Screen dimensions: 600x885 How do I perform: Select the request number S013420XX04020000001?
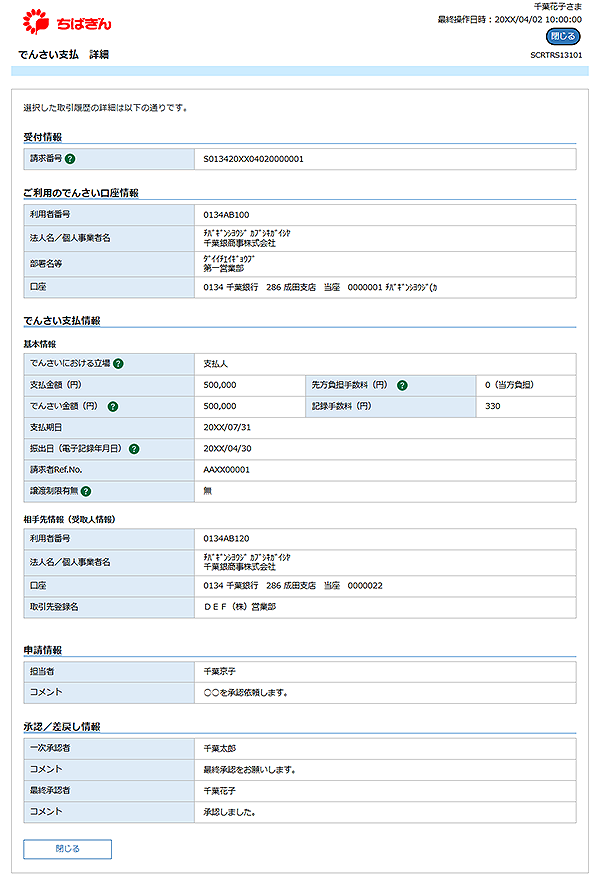coord(253,159)
